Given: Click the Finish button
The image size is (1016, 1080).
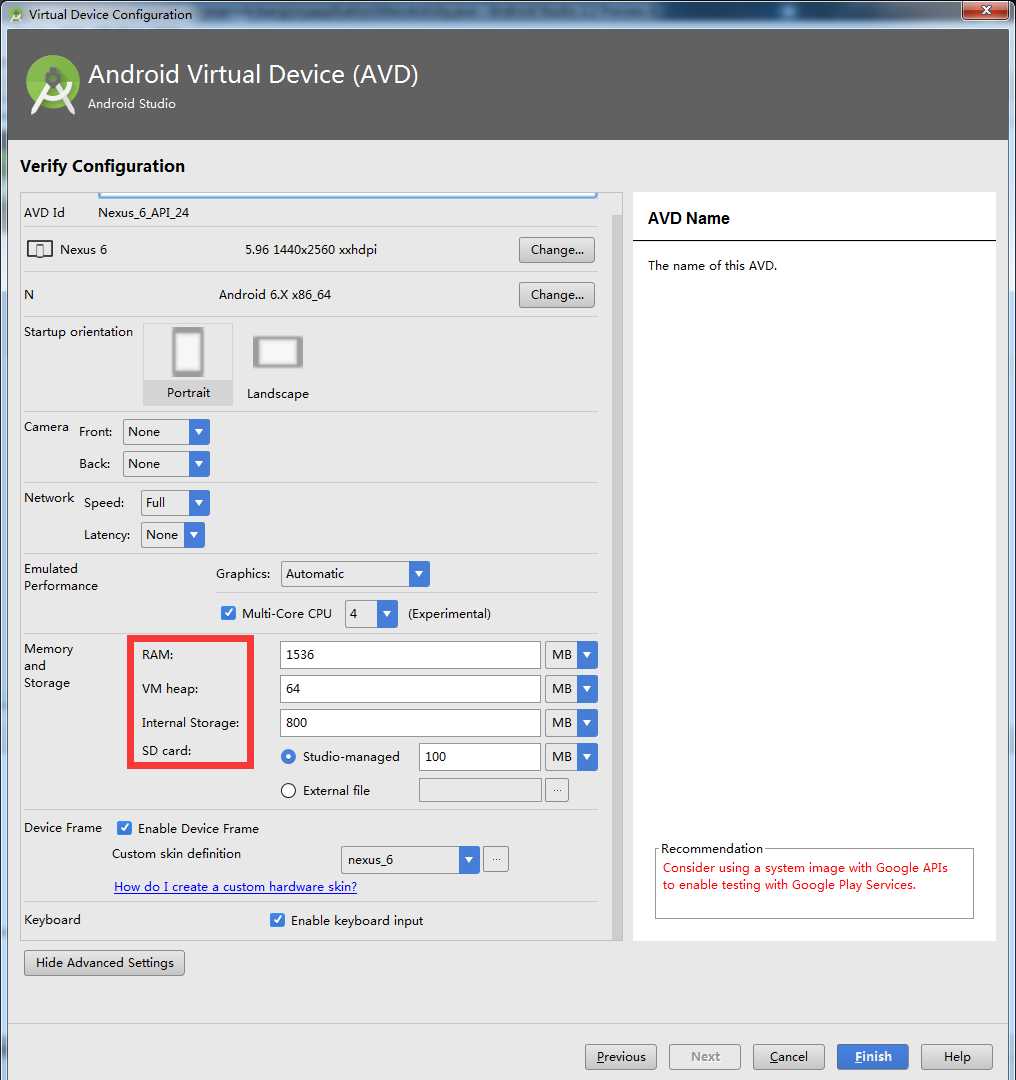Looking at the screenshot, I should coord(873,1057).
